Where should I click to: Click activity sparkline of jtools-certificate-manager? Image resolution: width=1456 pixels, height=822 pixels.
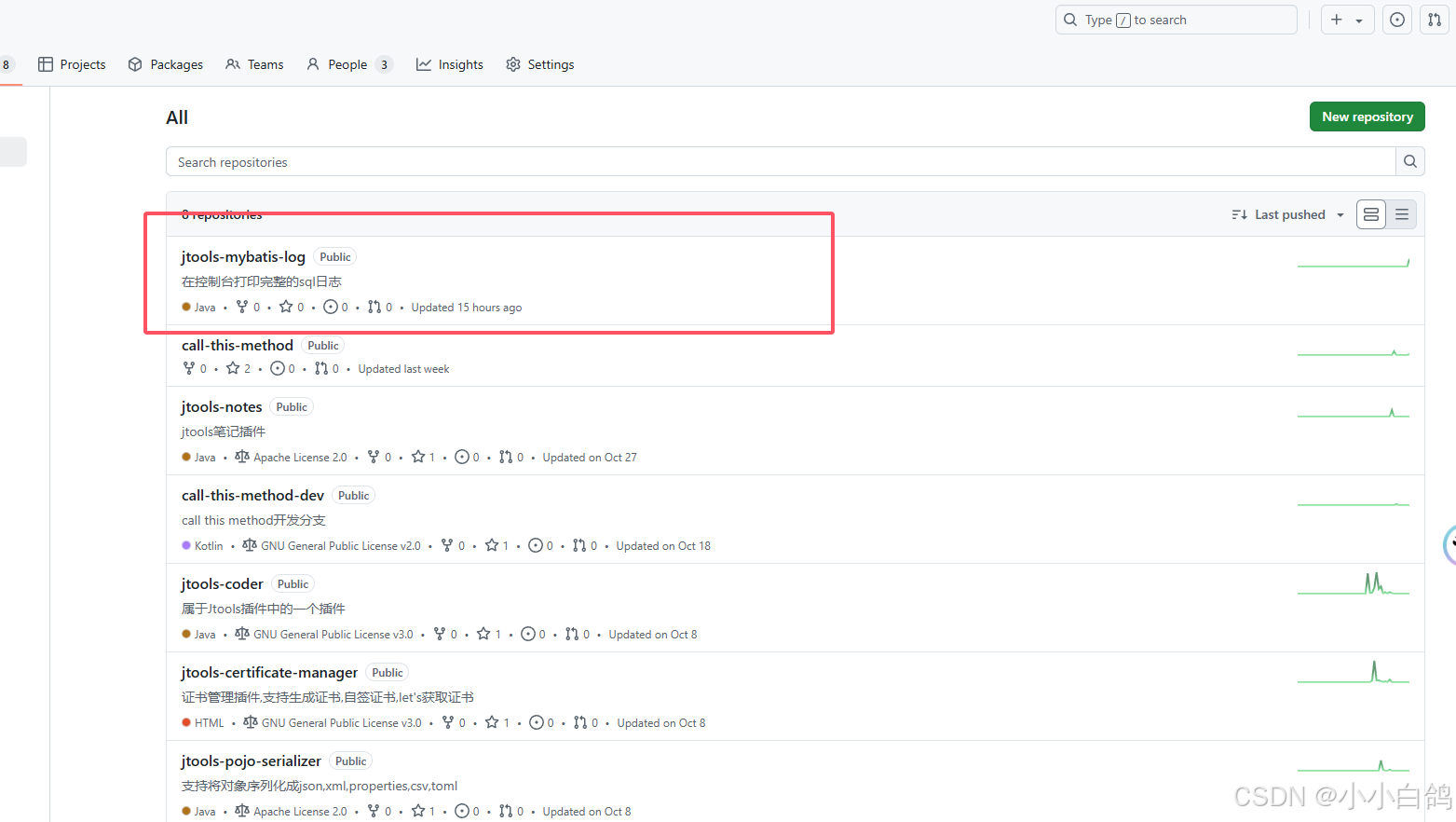tap(1354, 672)
